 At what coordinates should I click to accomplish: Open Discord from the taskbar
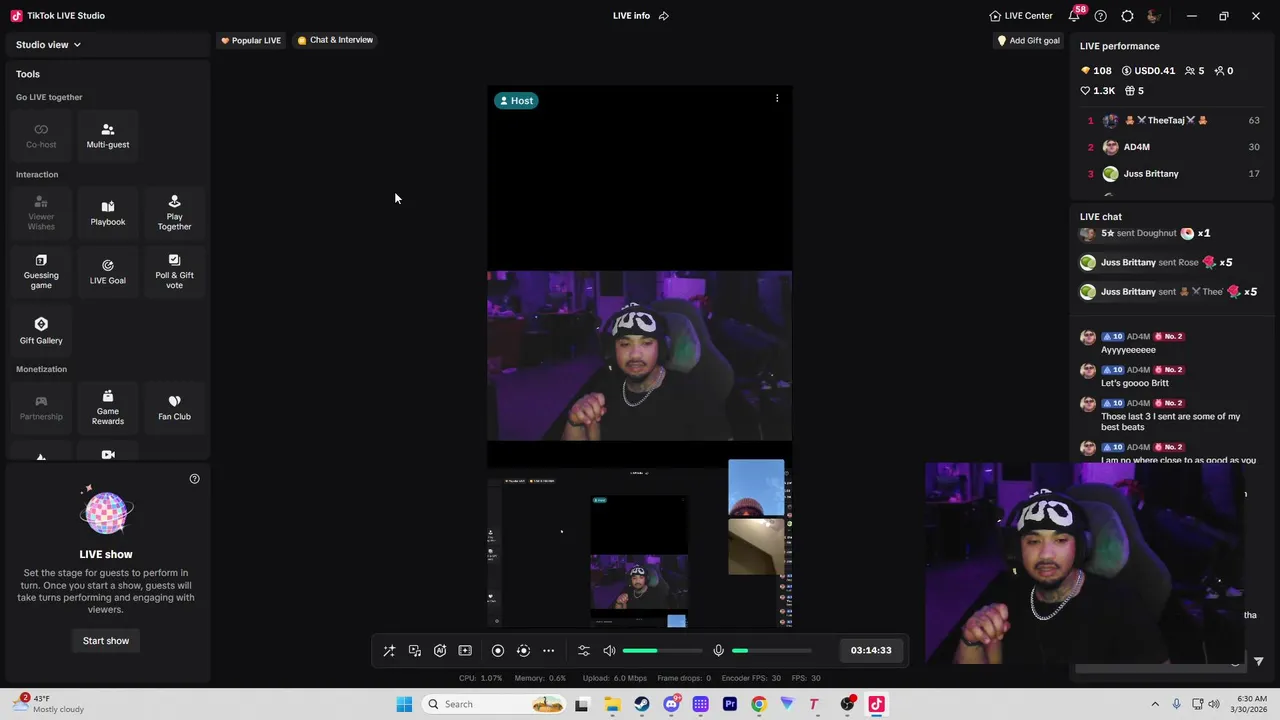click(671, 704)
